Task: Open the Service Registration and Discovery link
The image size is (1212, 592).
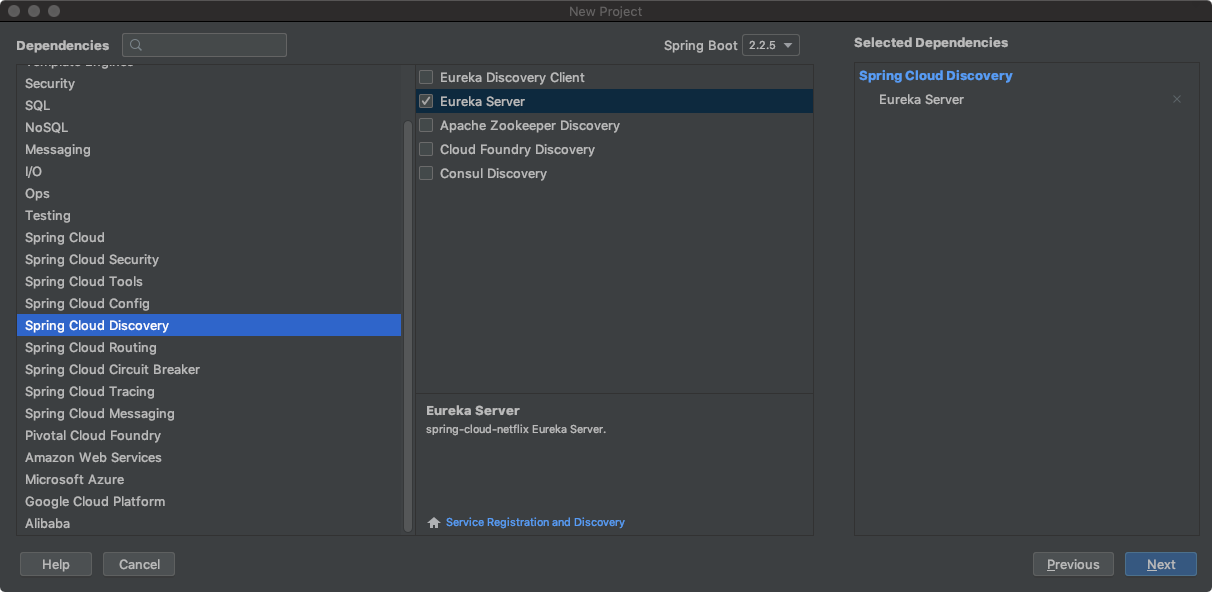Action: (535, 522)
